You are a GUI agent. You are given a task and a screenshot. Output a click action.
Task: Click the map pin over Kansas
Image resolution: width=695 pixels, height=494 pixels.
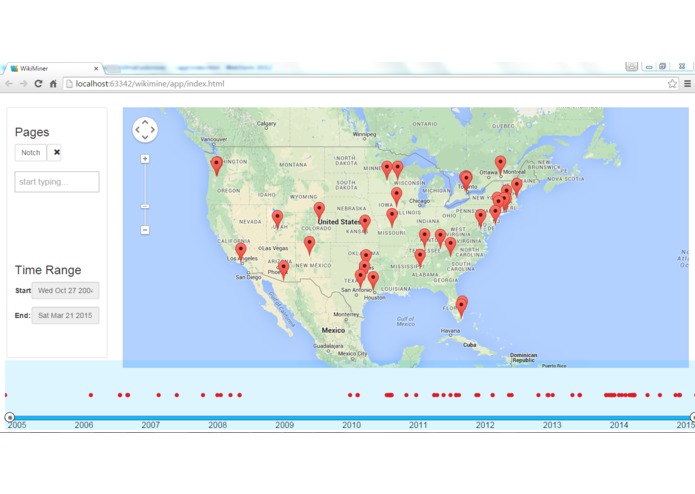tap(365, 224)
